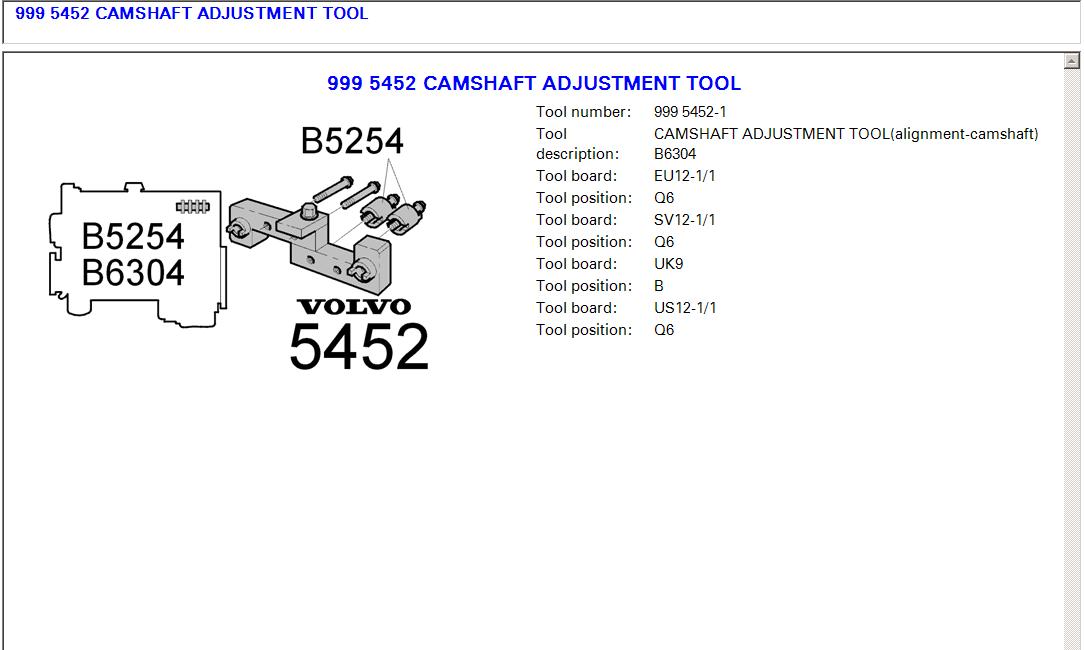Click the 'Q6' position below SV12-1/1

click(x=664, y=242)
